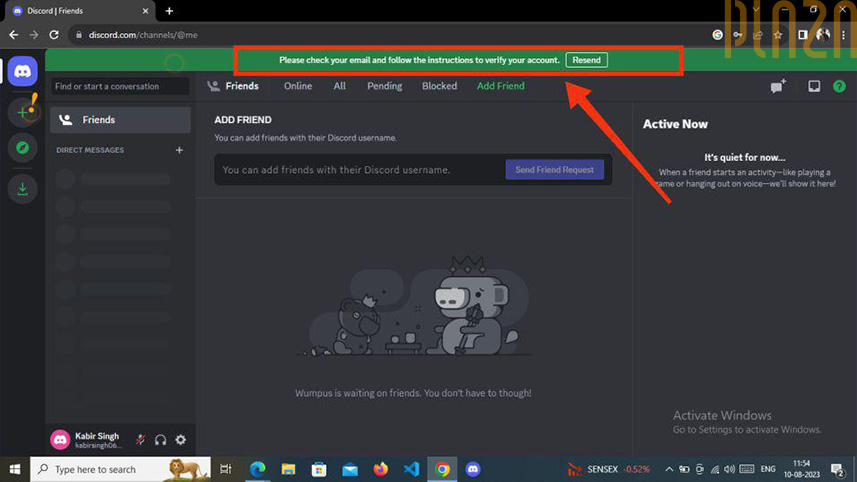The image size is (857, 482).
Task: Click Google icon in address bar
Action: click(x=718, y=35)
